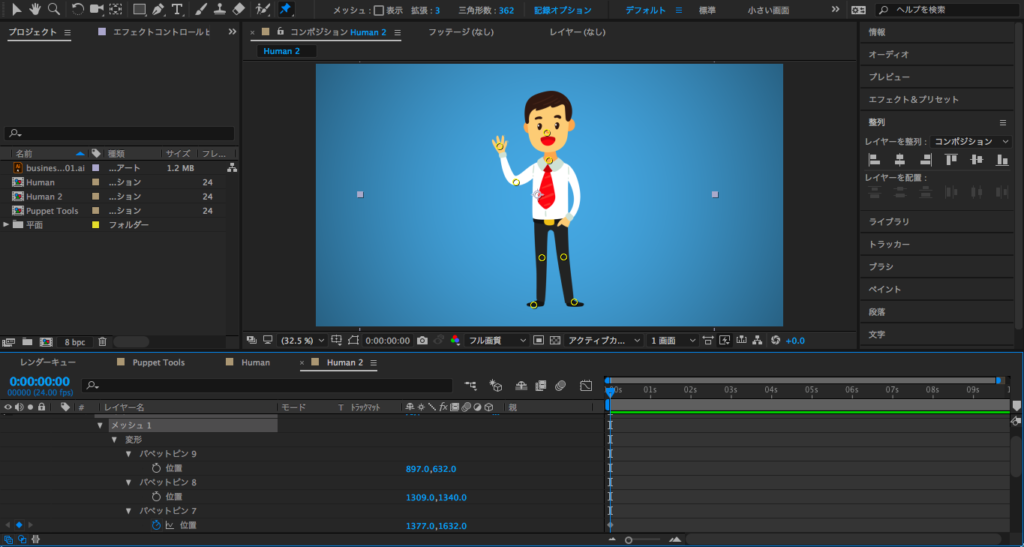Select the Pen tool

pyautogui.click(x=158, y=9)
